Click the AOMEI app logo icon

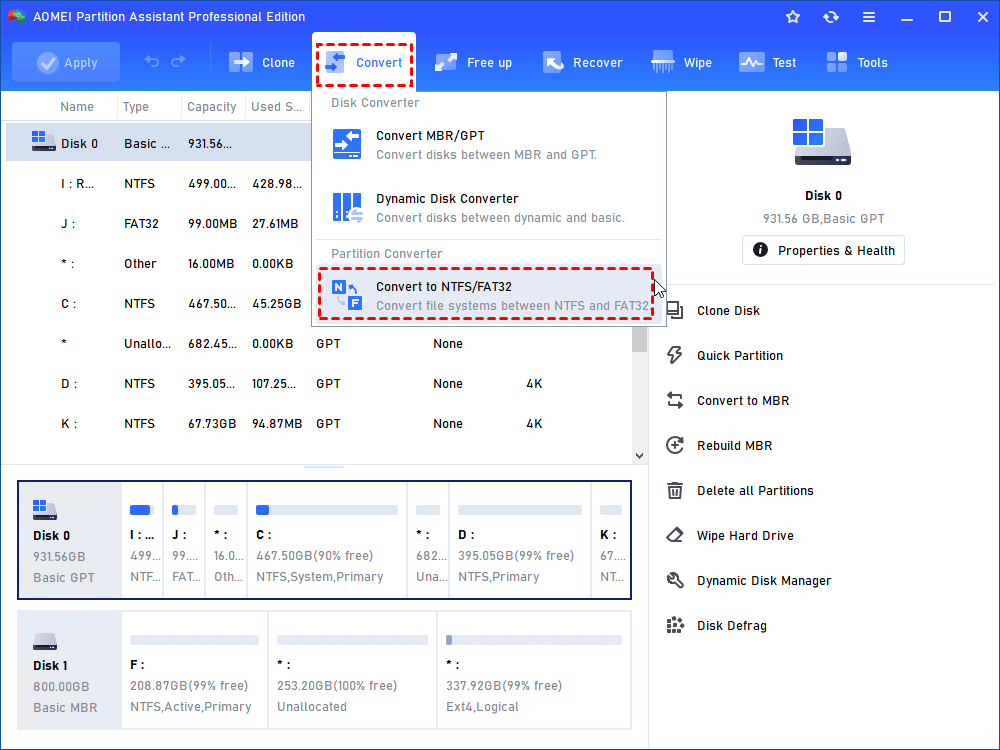click(17, 17)
